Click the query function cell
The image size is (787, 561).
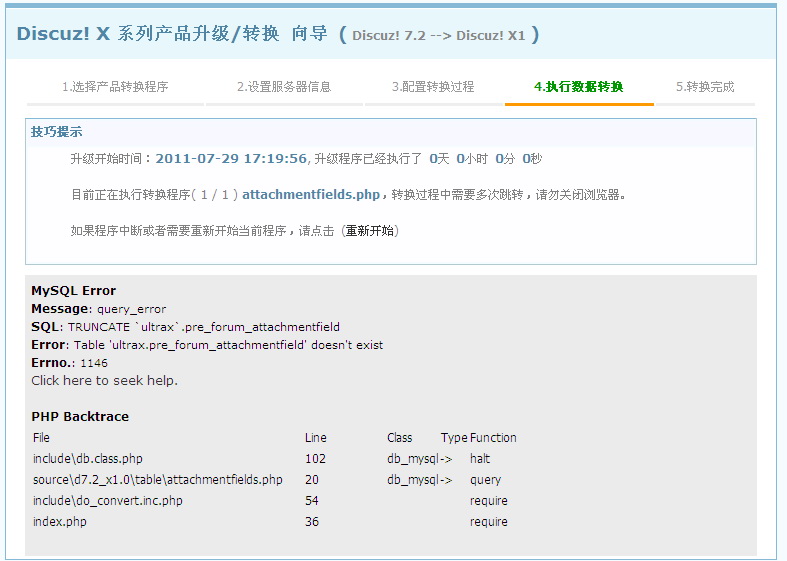click(x=485, y=480)
